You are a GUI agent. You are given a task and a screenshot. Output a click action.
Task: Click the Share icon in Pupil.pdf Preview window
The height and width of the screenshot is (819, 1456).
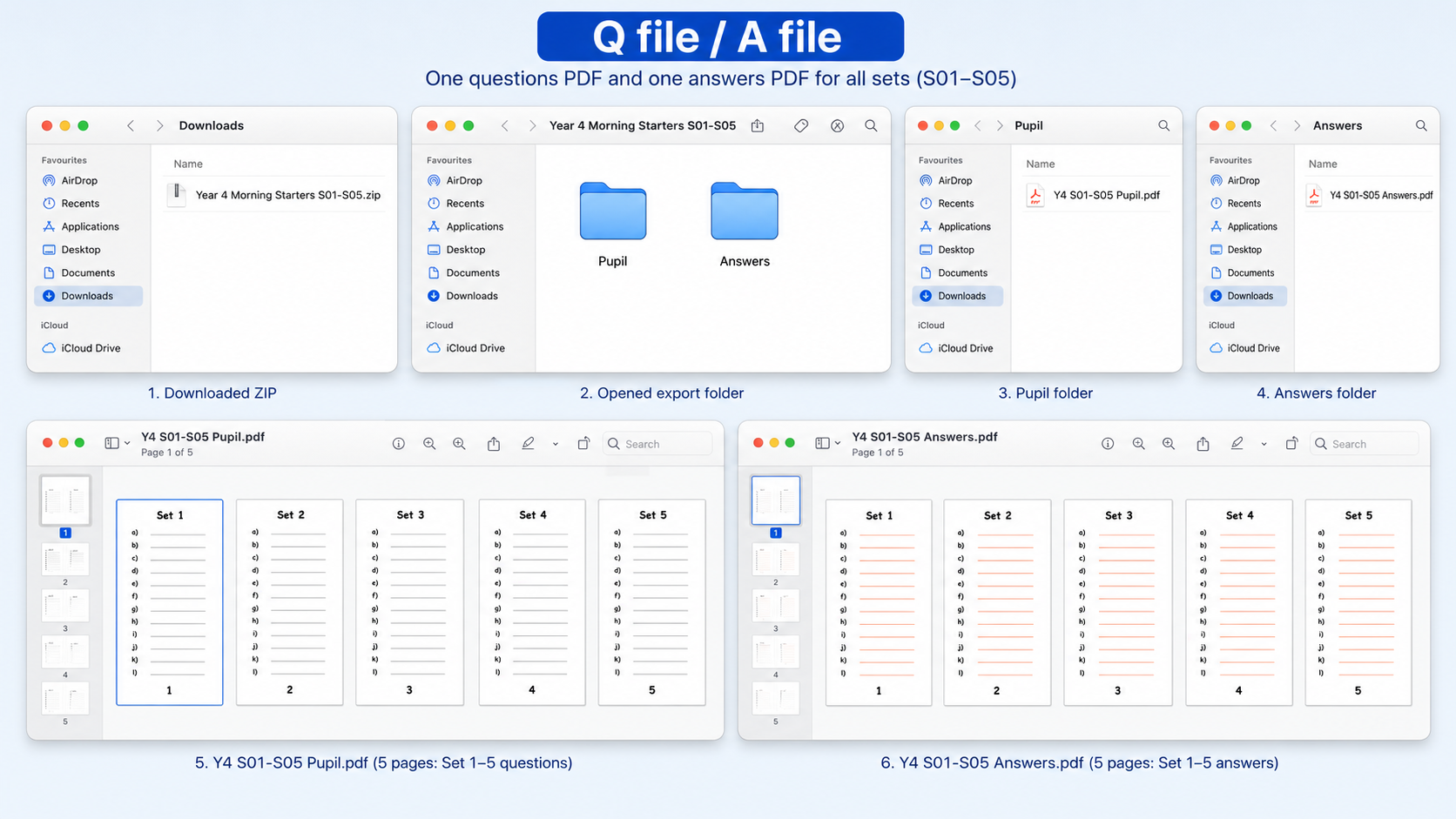[494, 443]
